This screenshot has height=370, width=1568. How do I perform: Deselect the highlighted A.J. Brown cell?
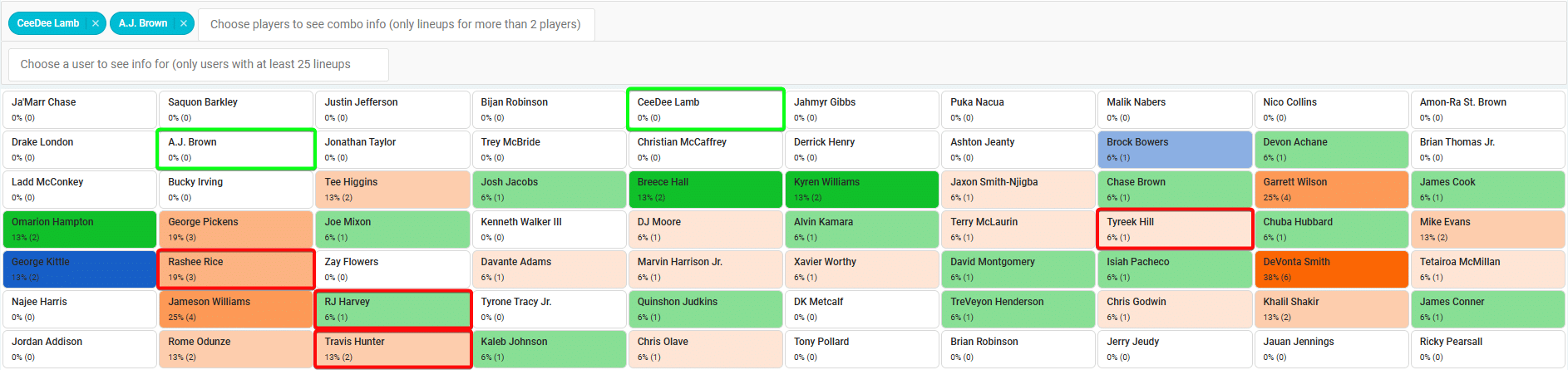236,150
